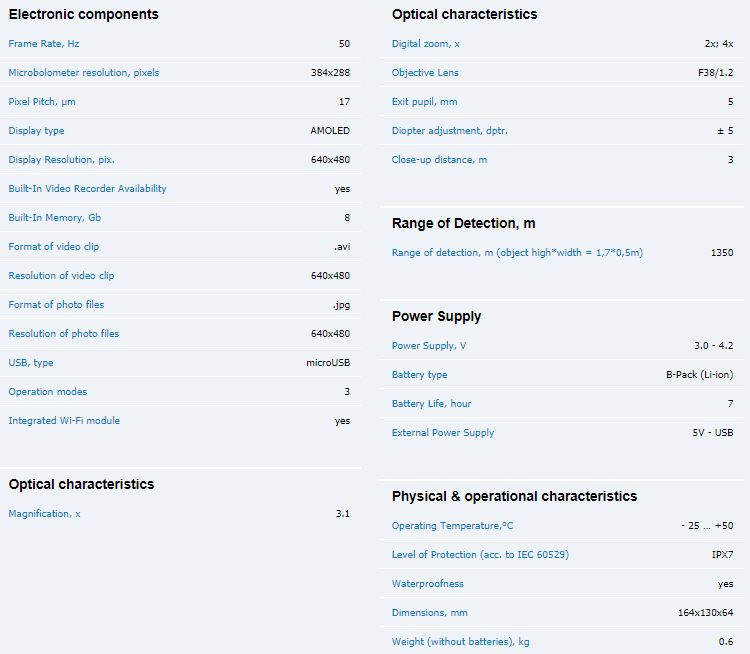This screenshot has width=750, height=654.
Task: Select the Format of photo files label
Action: (x=56, y=305)
